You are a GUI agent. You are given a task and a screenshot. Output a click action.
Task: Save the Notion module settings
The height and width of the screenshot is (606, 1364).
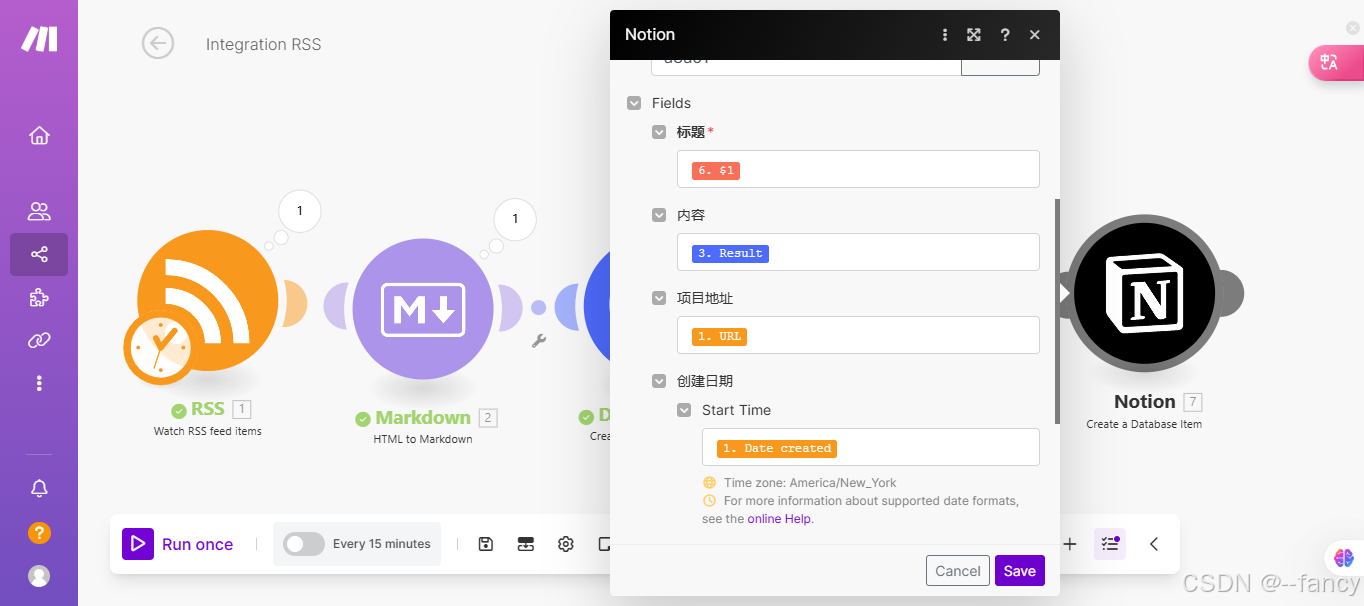coord(1020,571)
